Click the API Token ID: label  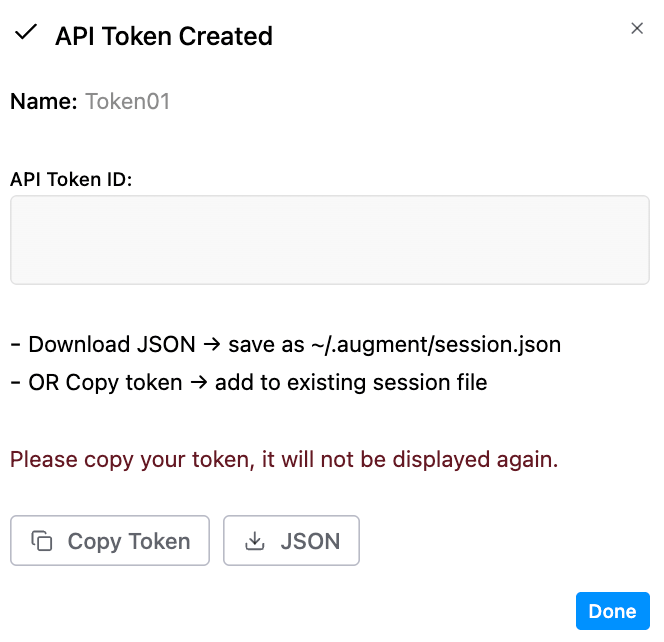tap(71, 179)
